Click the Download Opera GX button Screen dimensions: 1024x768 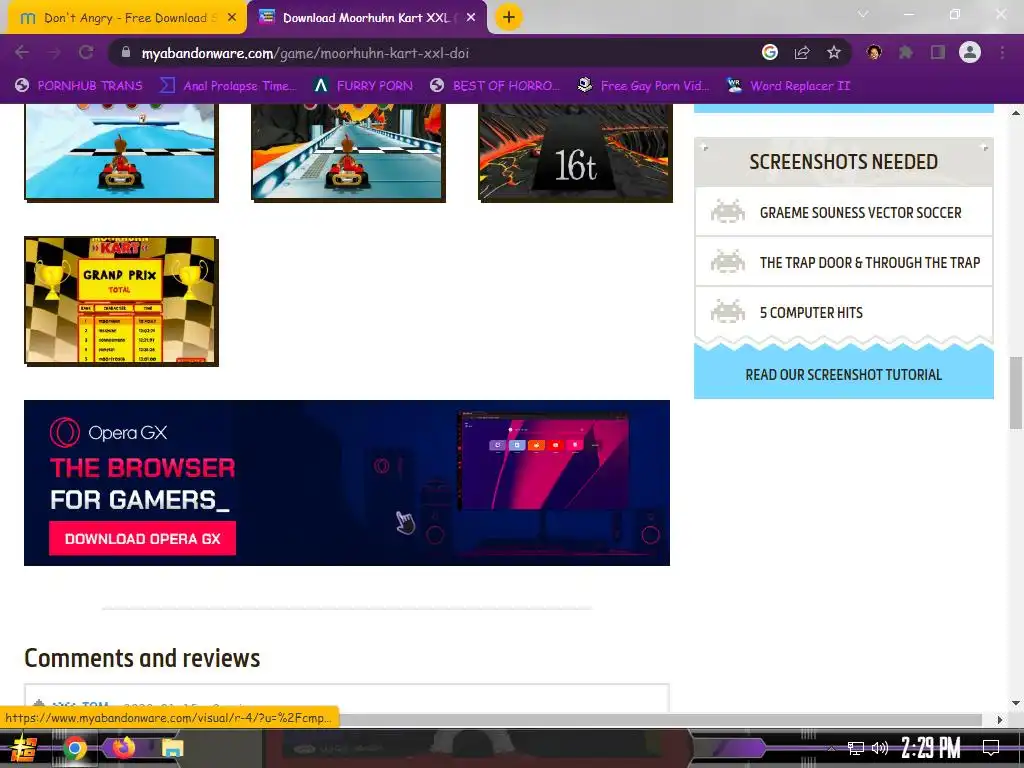click(142, 539)
